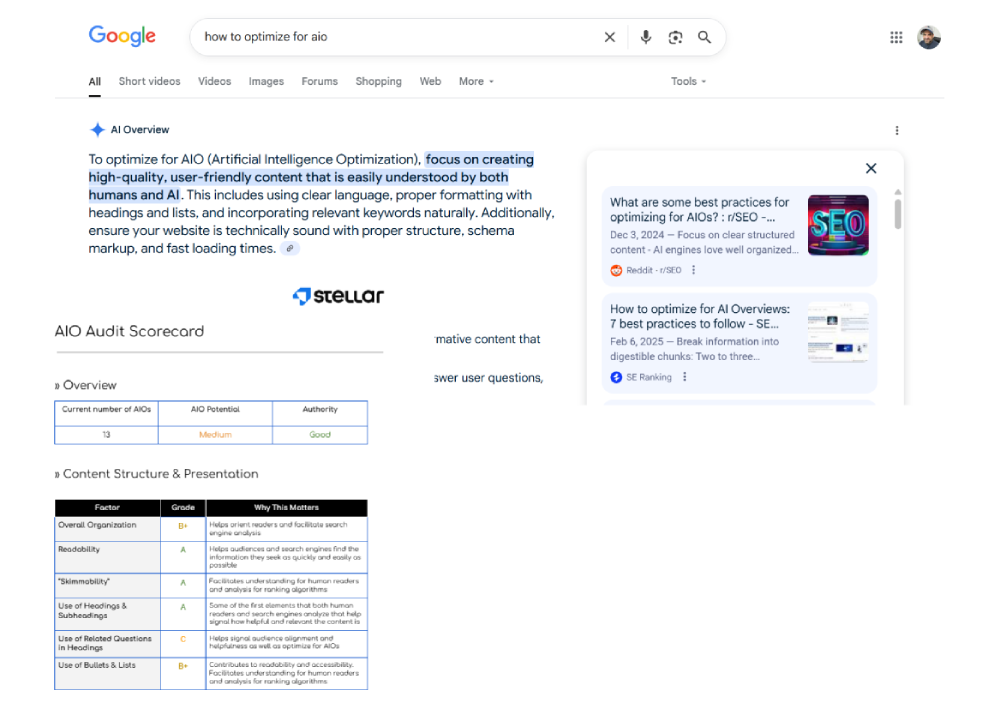Click the SE Ranking article thumbnail
The image size is (1000, 727).
click(x=838, y=332)
